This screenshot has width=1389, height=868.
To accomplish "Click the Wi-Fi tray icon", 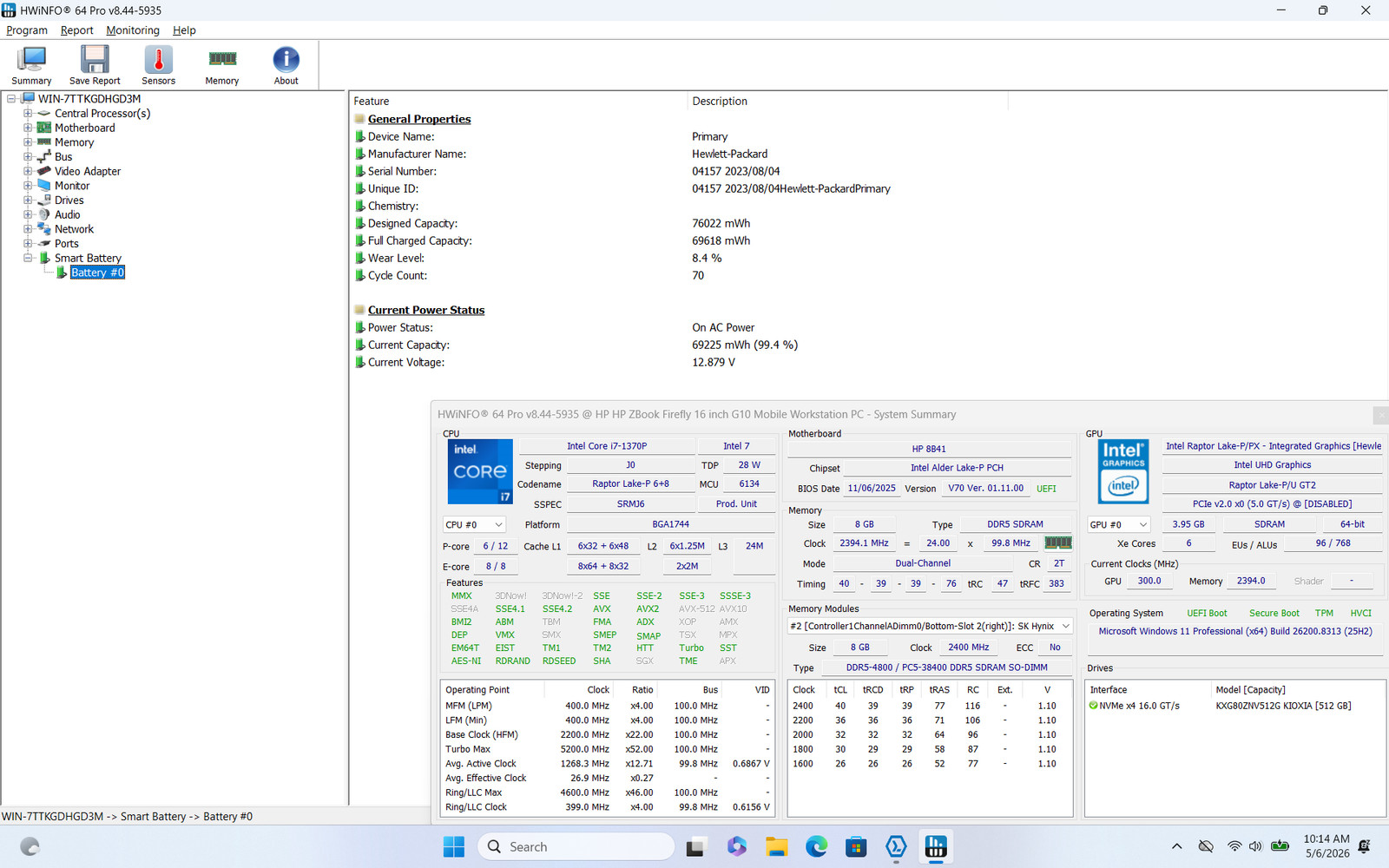I will coord(1234,846).
